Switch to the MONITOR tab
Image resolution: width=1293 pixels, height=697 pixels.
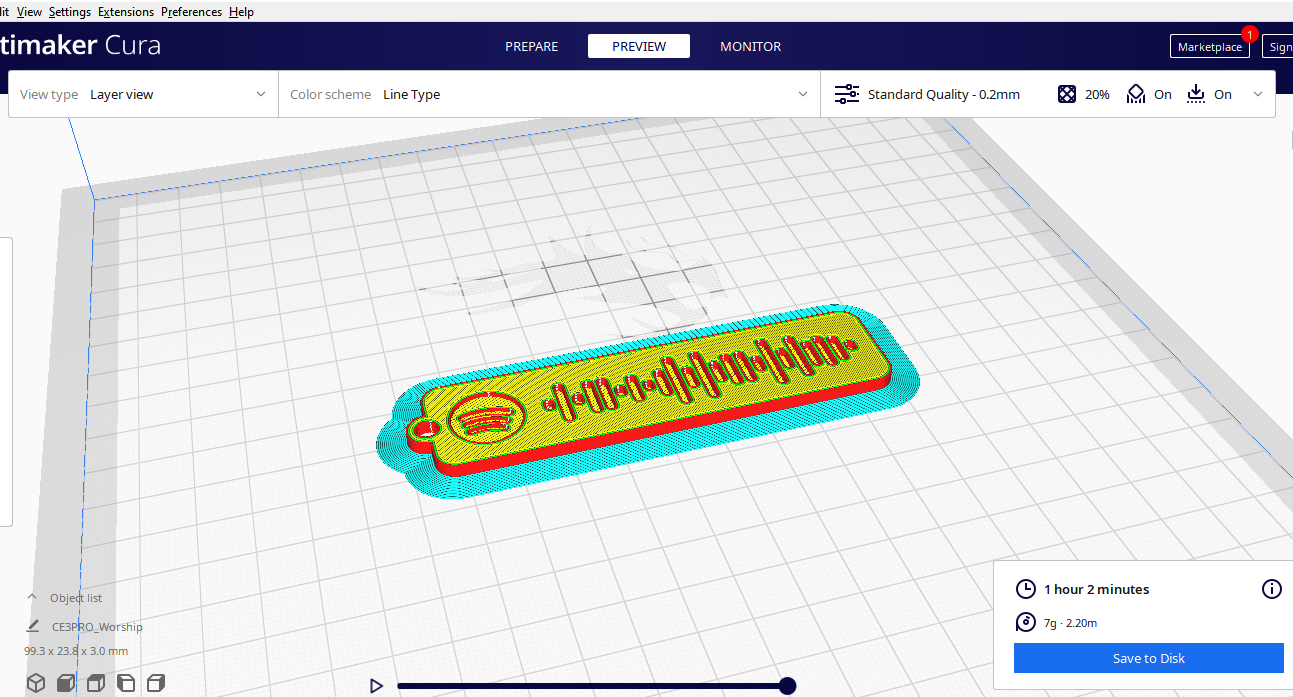[x=751, y=46]
